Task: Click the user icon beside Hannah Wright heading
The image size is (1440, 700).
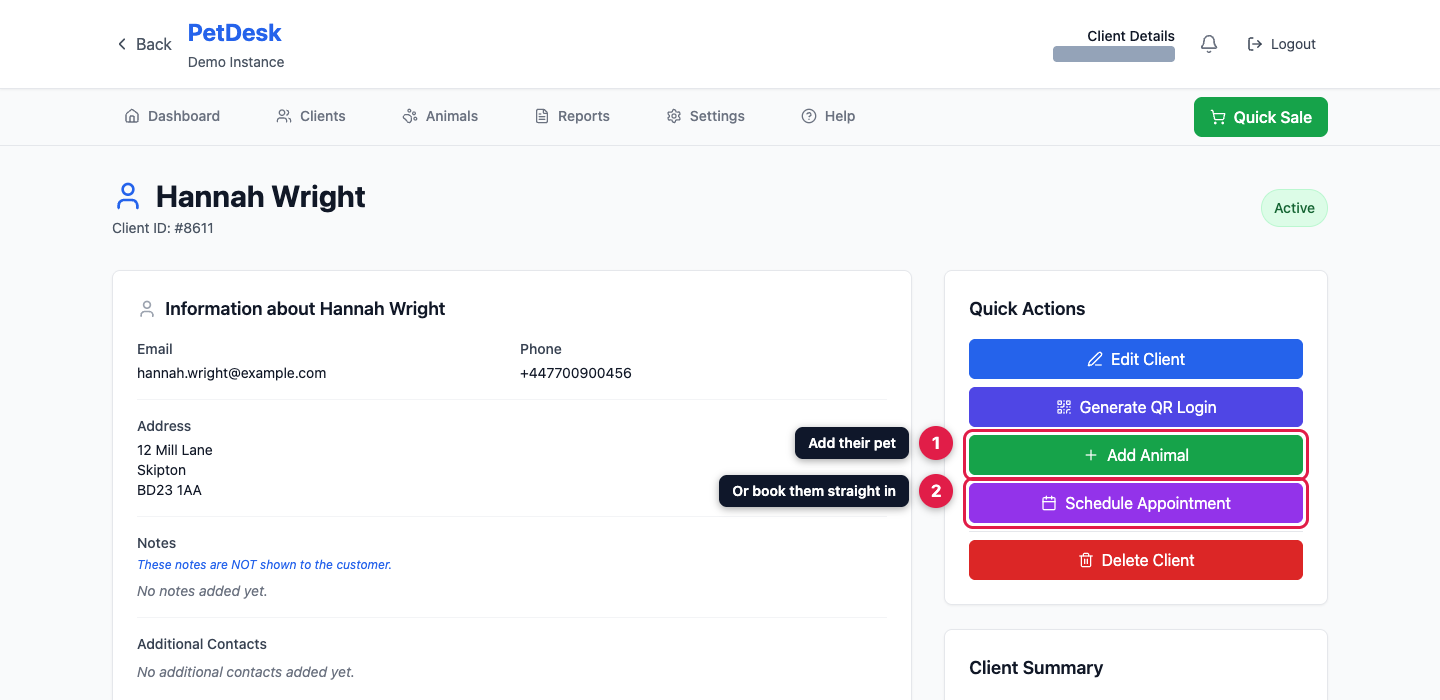Action: [x=127, y=196]
